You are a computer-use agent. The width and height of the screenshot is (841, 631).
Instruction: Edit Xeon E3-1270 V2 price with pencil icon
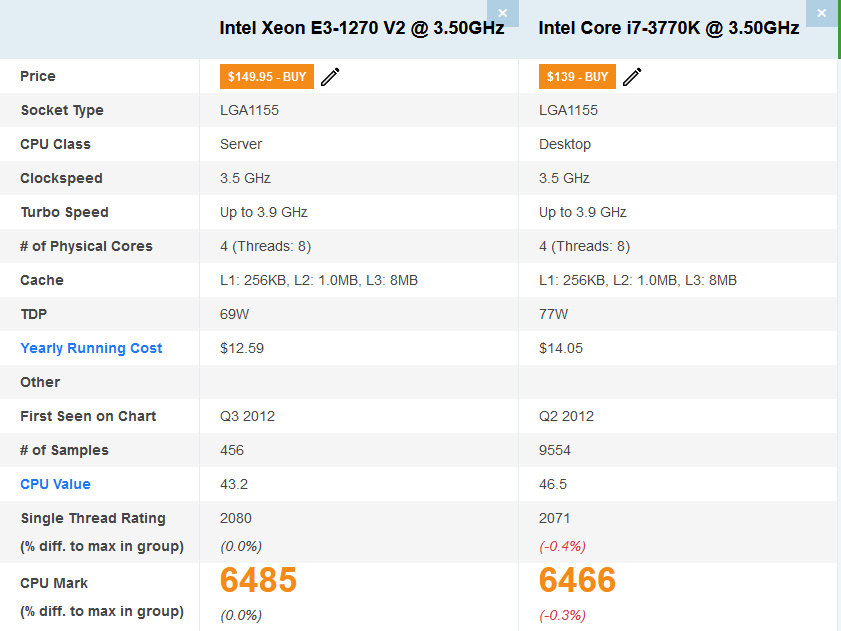tap(330, 77)
